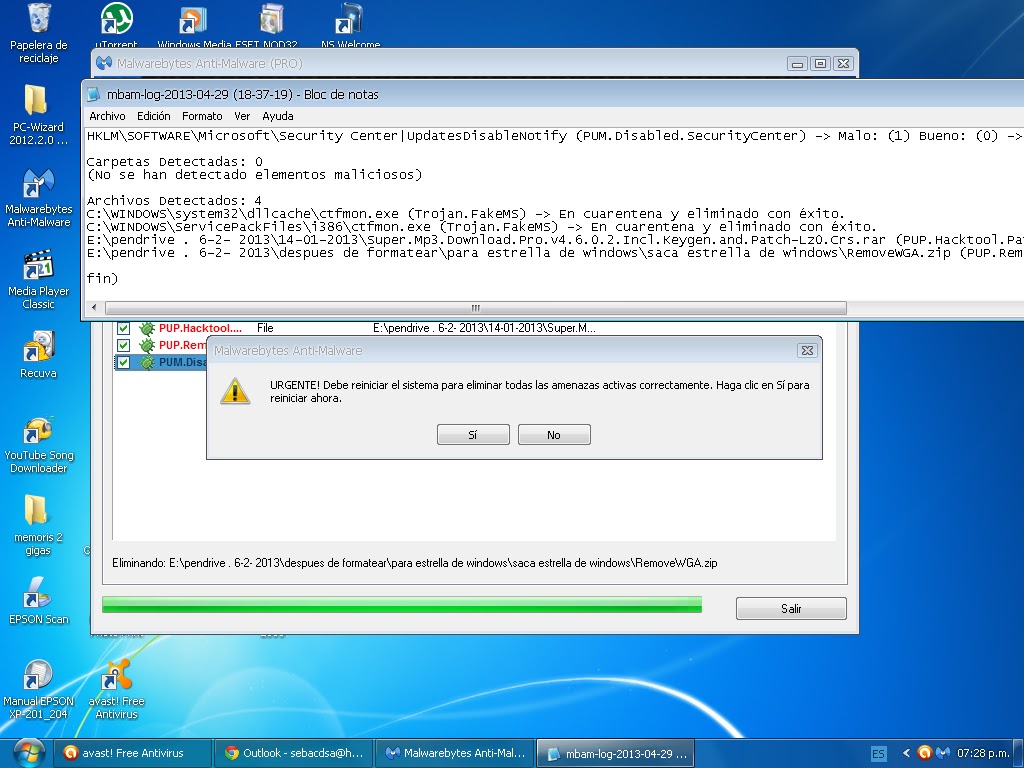The image size is (1024, 768).
Task: Switch to mbam-log Notepad taskbar item
Action: click(x=615, y=753)
